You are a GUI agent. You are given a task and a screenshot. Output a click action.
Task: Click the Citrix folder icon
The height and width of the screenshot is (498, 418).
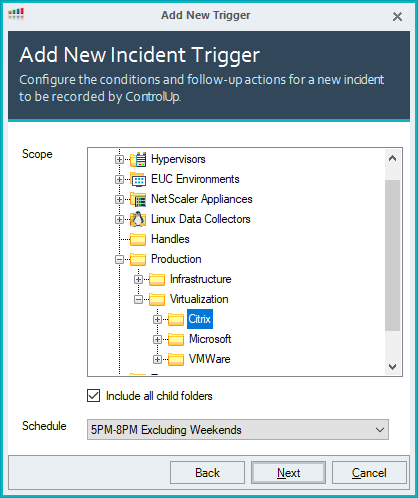pyautogui.click(x=176, y=319)
